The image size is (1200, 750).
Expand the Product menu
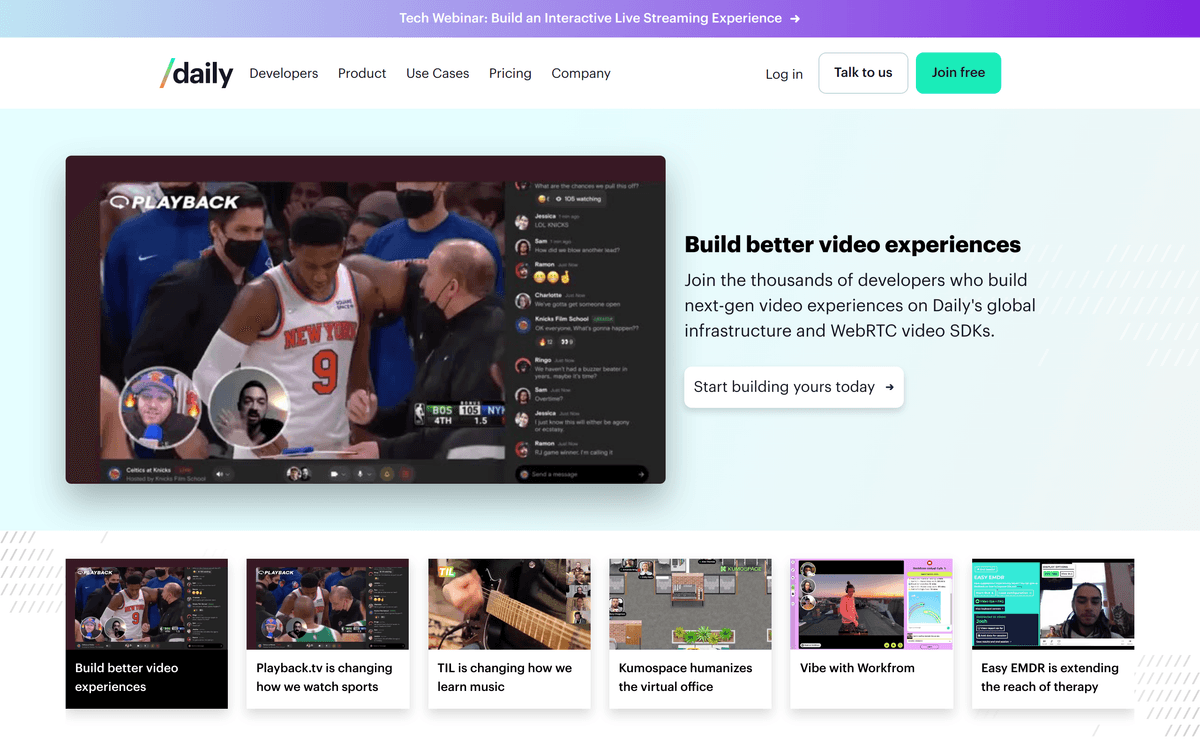362,73
